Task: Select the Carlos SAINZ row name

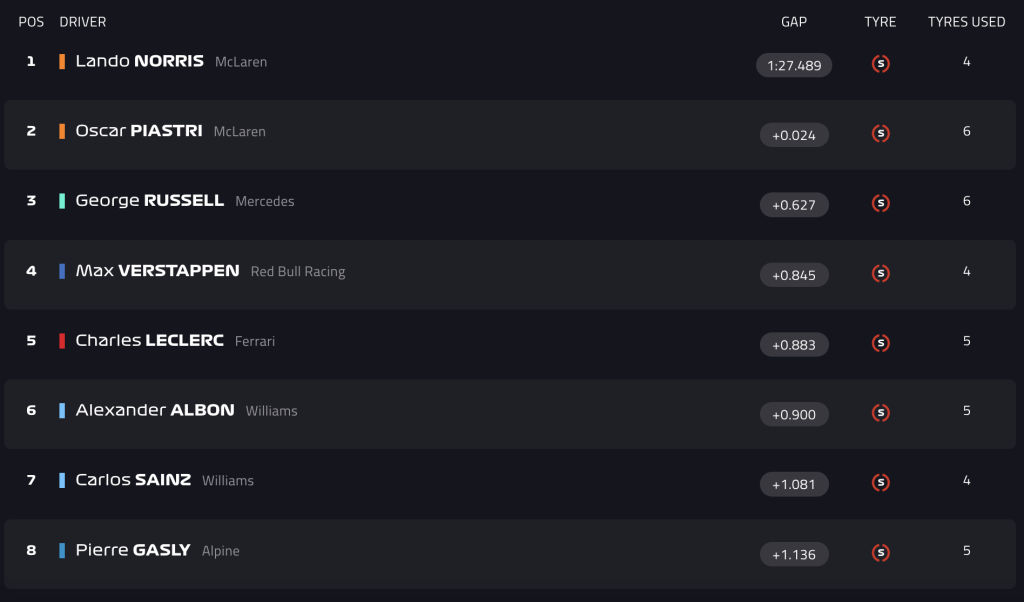Action: pos(133,480)
